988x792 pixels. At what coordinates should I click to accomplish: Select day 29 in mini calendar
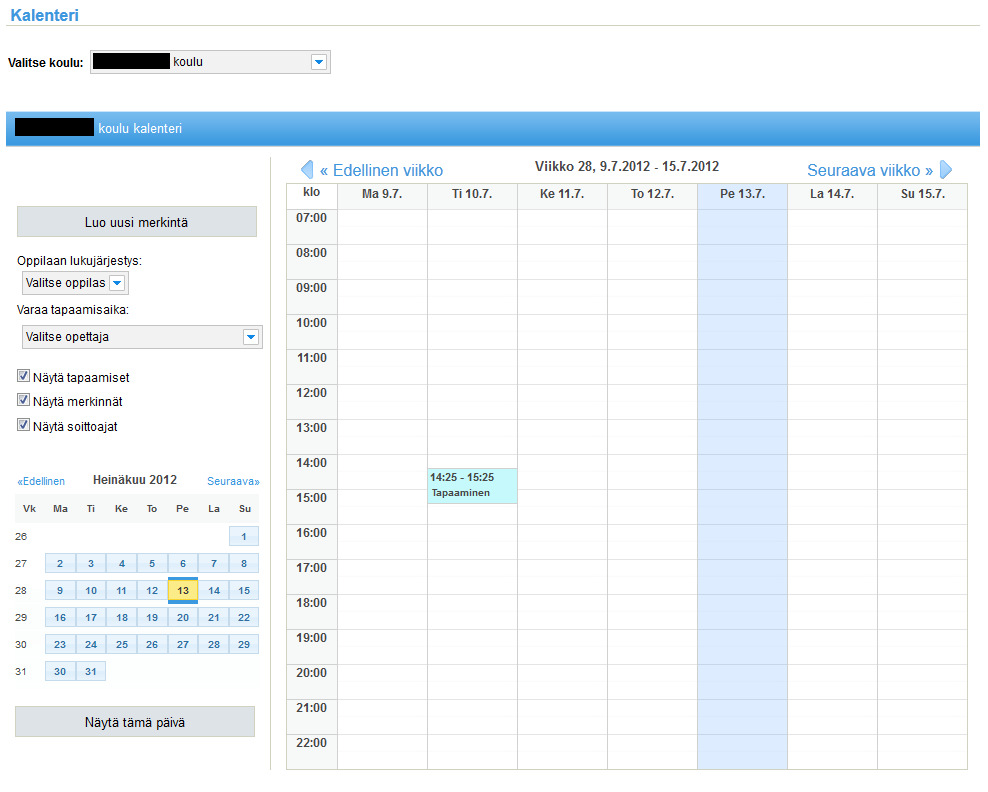244,645
